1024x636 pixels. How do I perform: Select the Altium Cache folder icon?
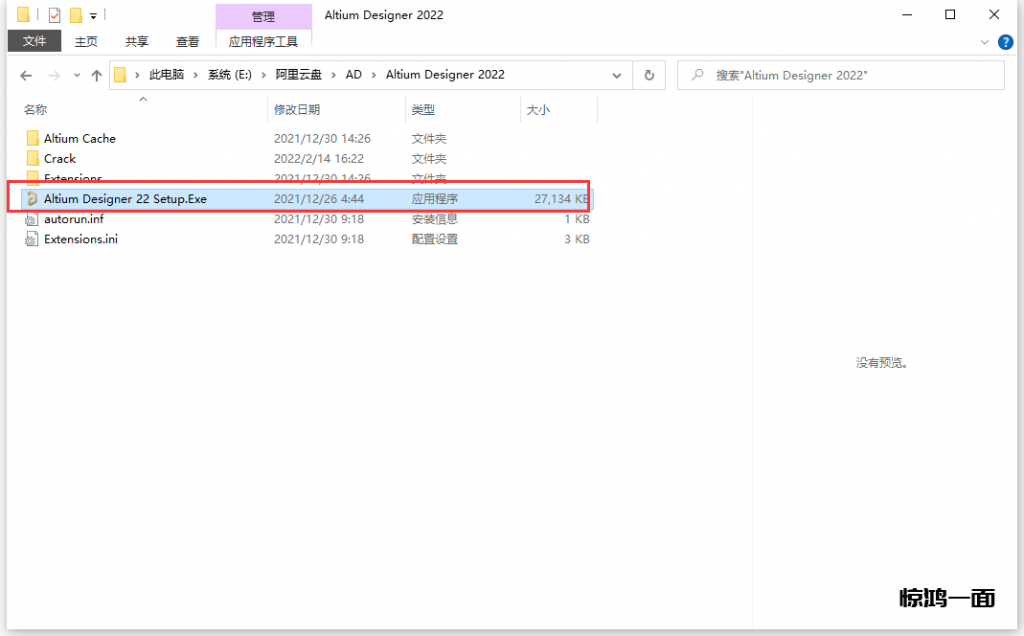click(x=32, y=139)
